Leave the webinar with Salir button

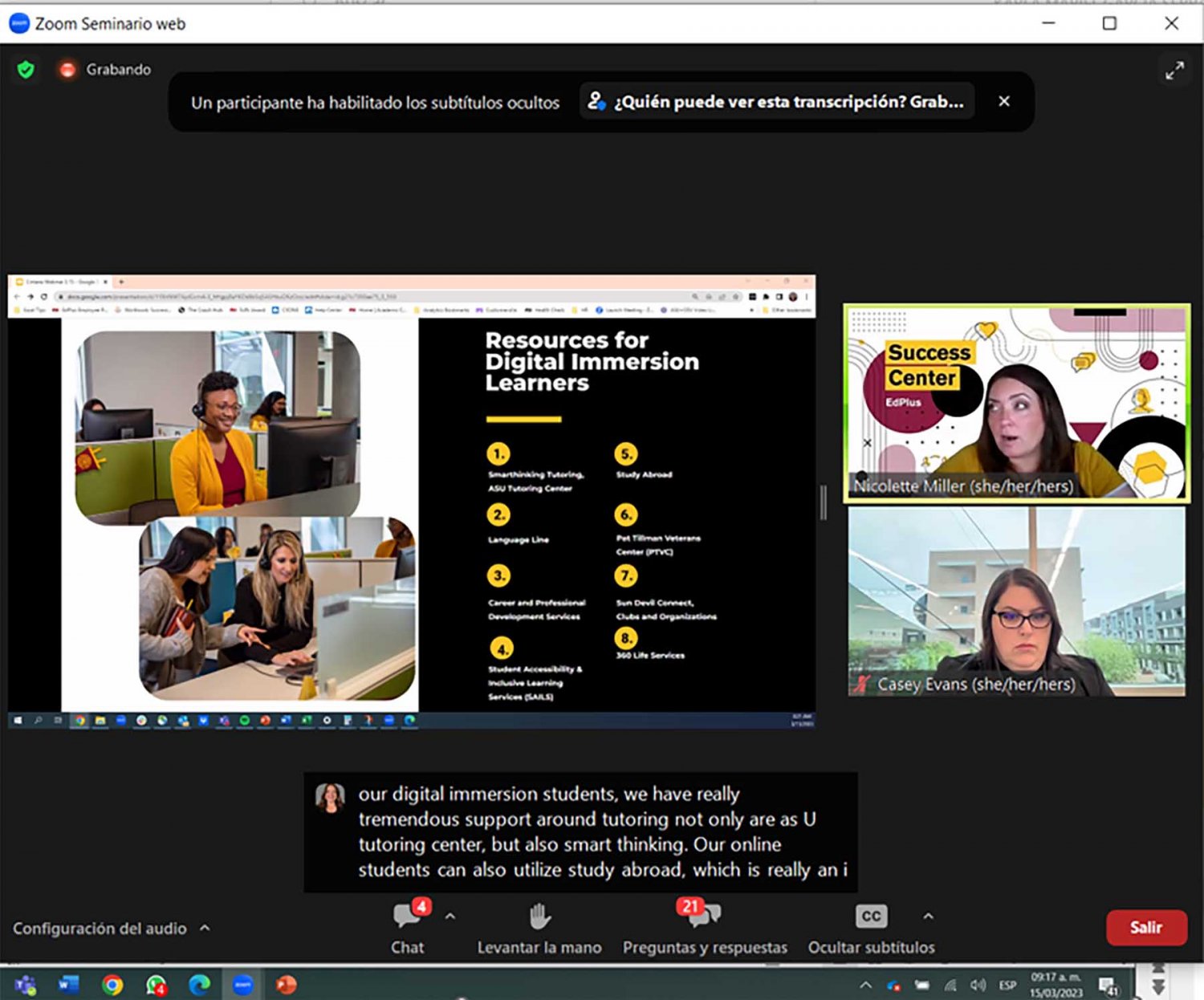[1146, 928]
